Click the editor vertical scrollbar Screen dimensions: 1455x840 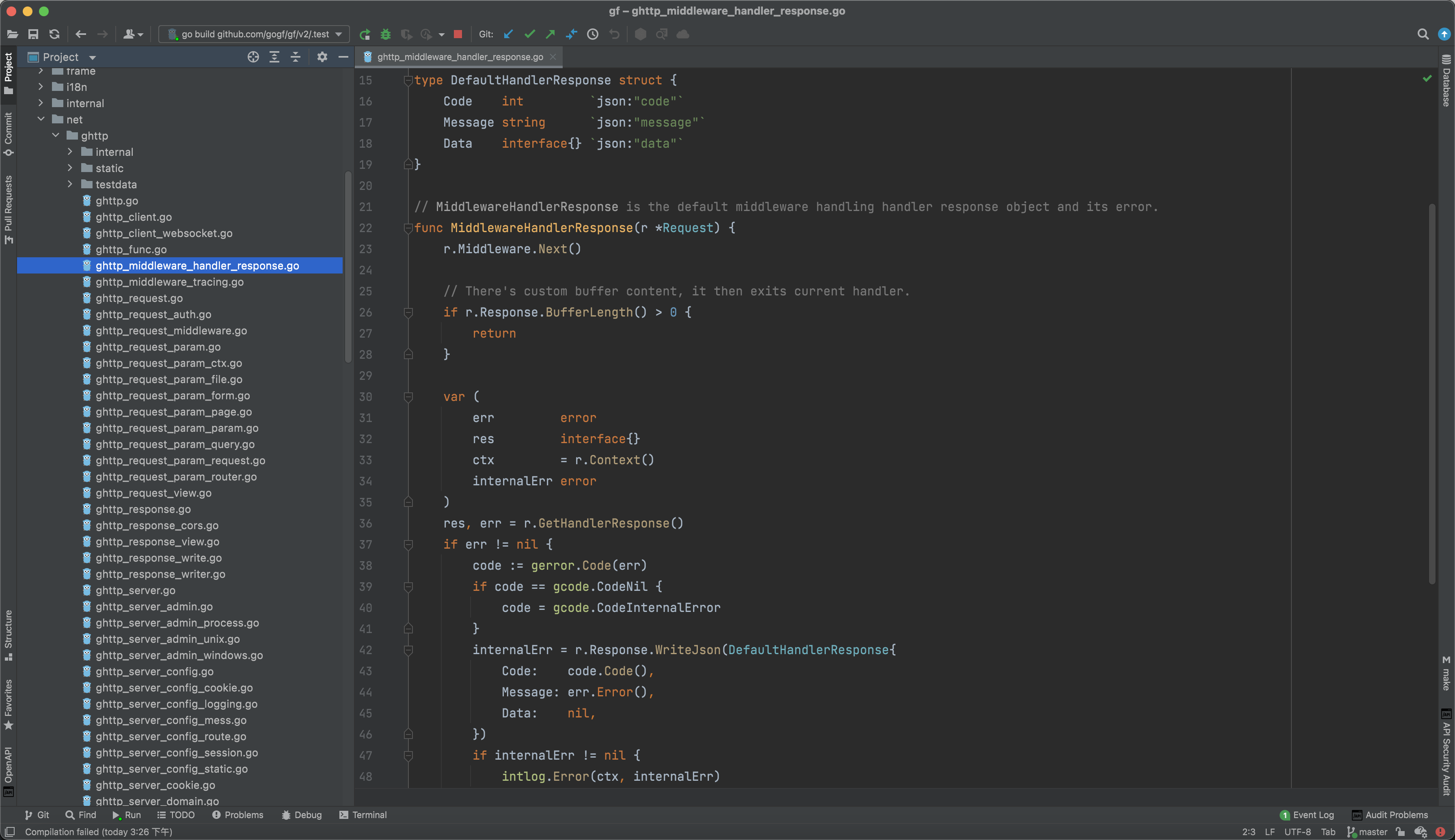1432,392
